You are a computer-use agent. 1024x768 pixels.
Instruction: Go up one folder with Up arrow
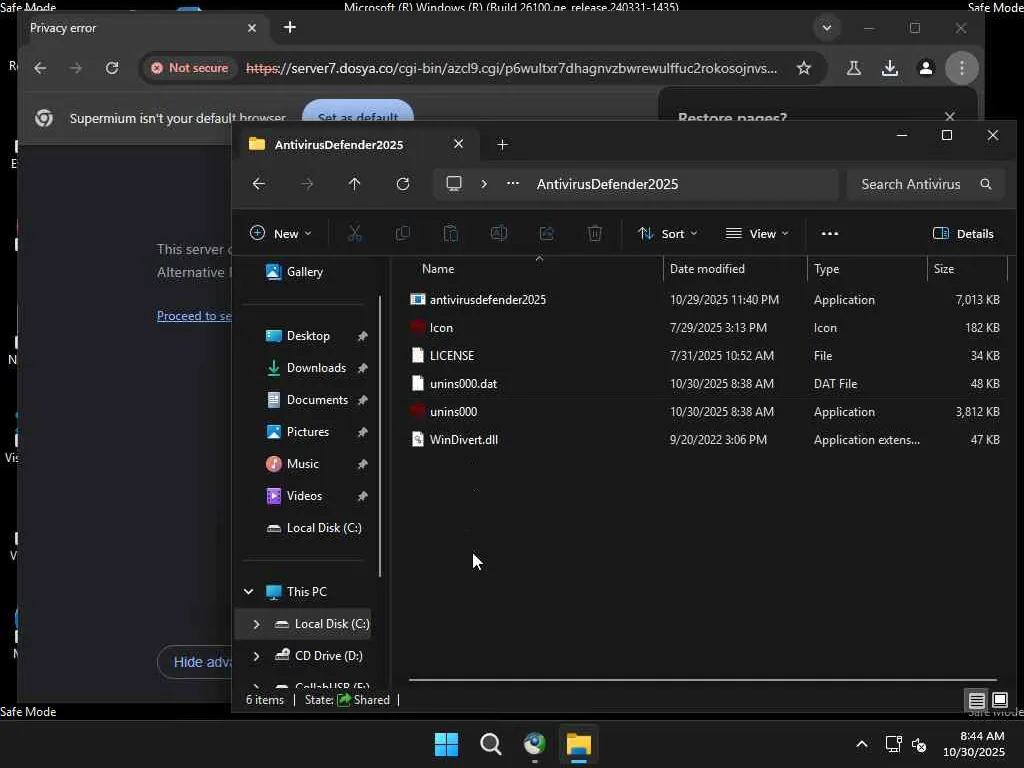[x=354, y=184]
